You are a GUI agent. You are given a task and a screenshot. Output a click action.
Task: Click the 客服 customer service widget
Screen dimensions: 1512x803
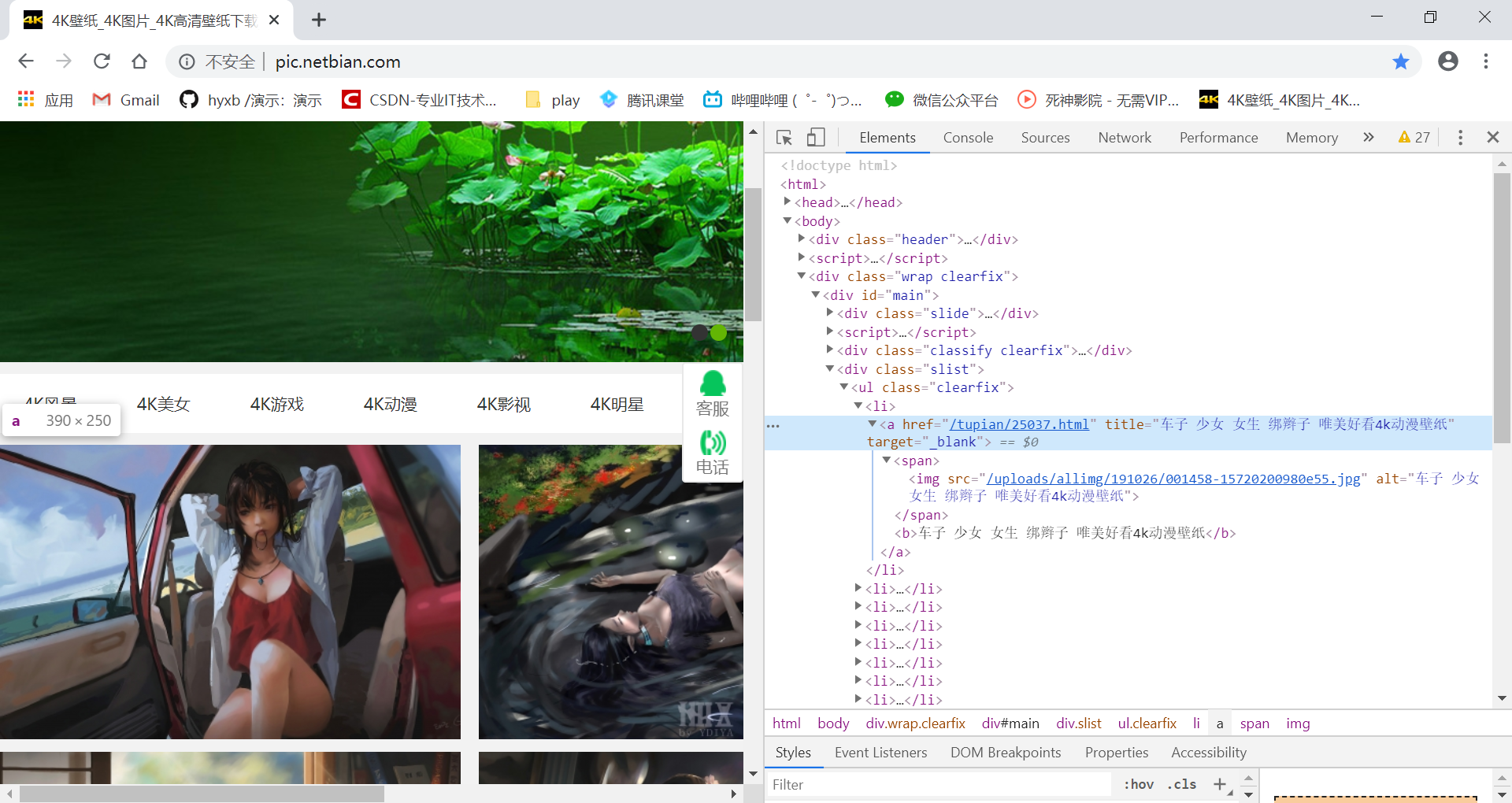coord(713,394)
